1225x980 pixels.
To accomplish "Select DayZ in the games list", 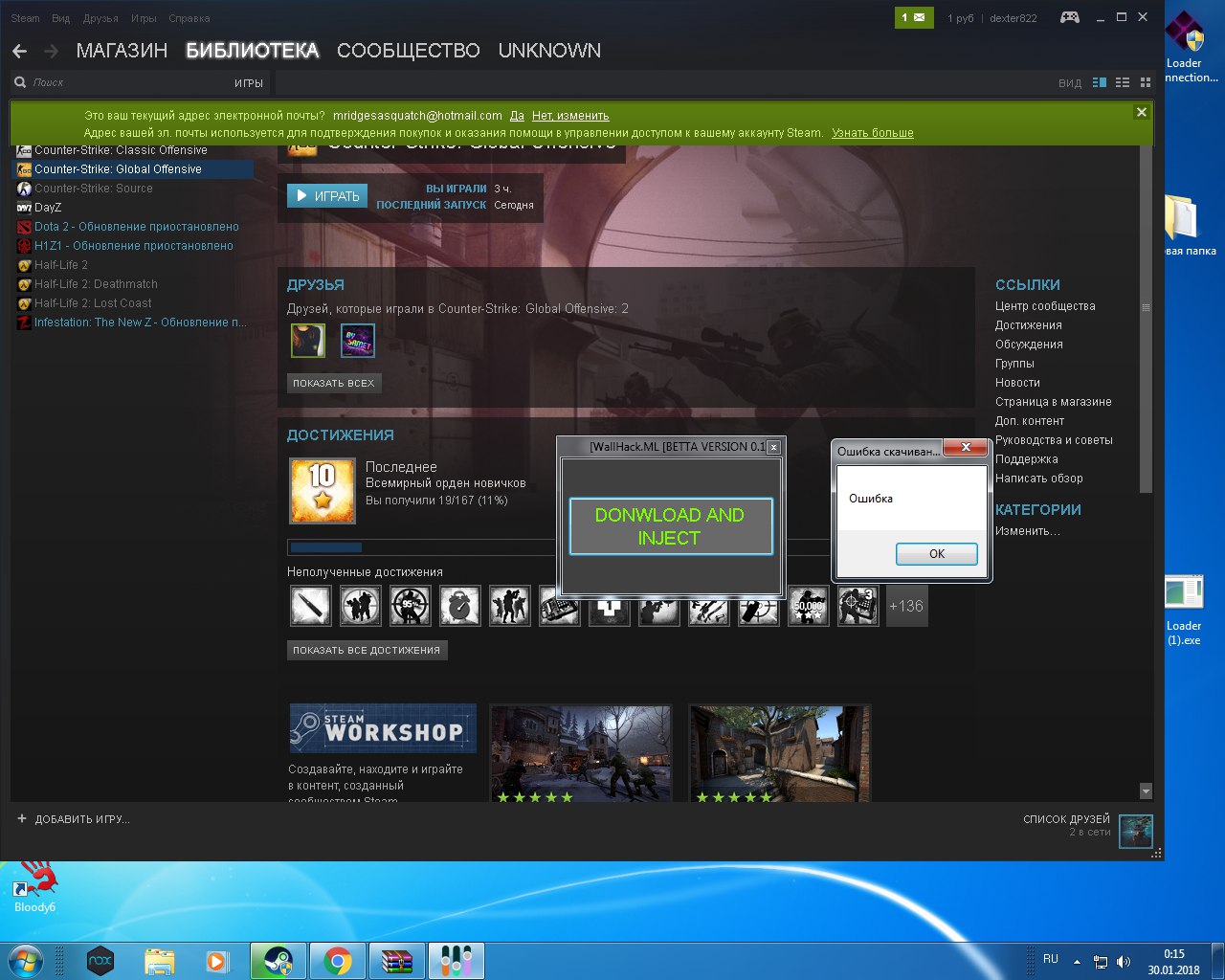I will point(132,208).
